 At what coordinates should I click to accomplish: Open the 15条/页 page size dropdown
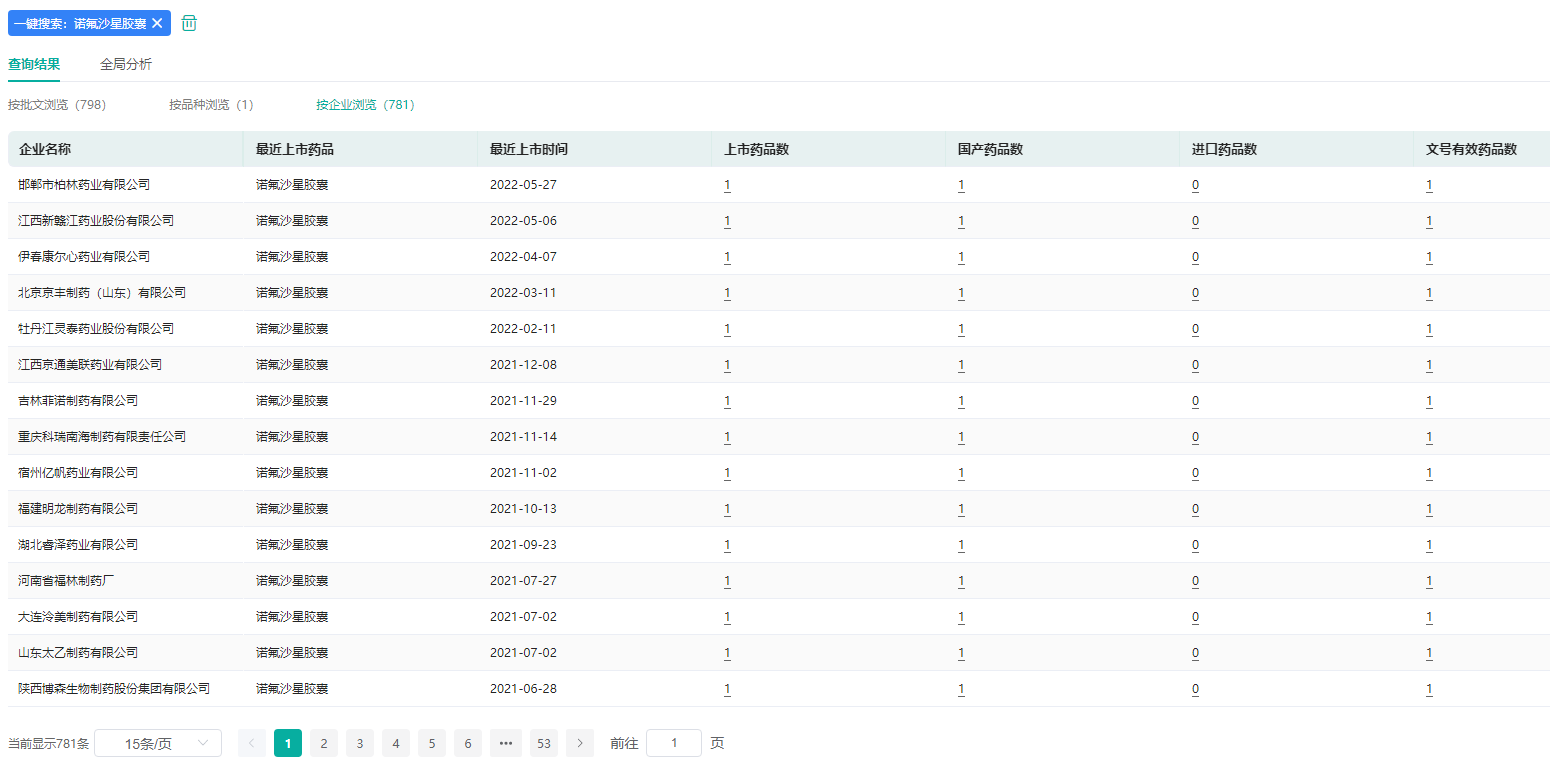[x=158, y=743]
